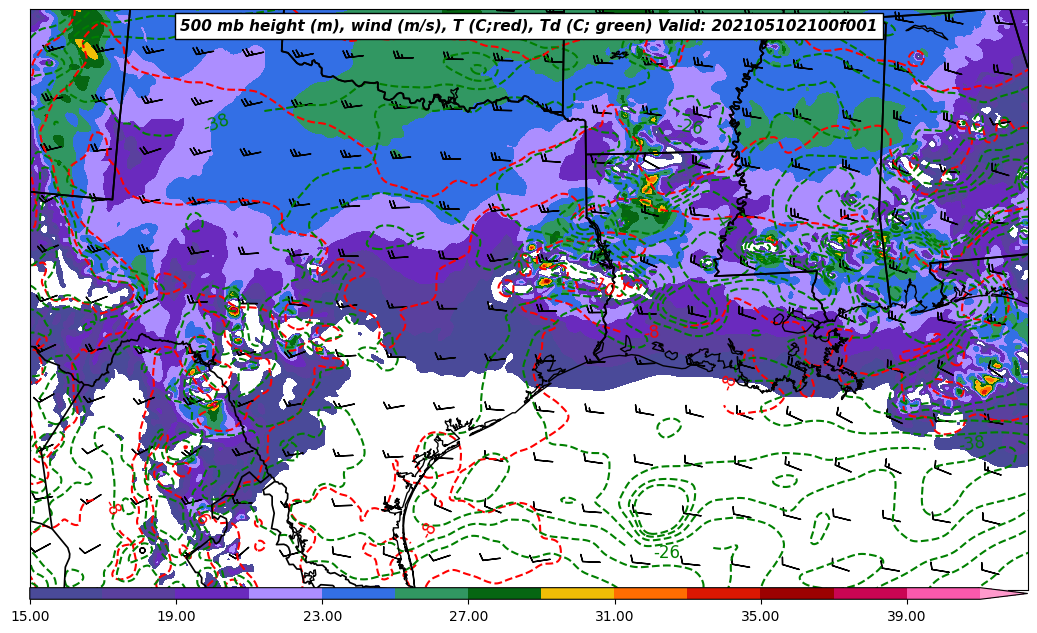Image resolution: width=1037 pixels, height=633 pixels.
Task: Click the 31.00 colorbar tick label
Action: [x=614, y=616]
